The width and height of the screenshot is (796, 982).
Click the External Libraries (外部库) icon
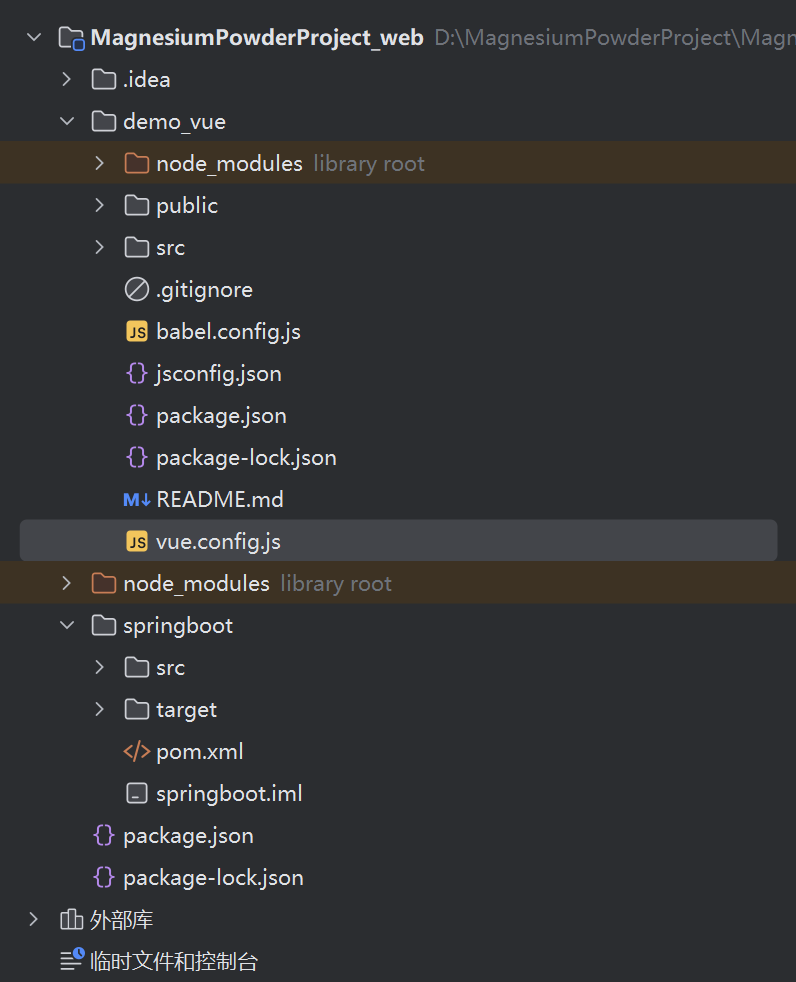pos(71,920)
